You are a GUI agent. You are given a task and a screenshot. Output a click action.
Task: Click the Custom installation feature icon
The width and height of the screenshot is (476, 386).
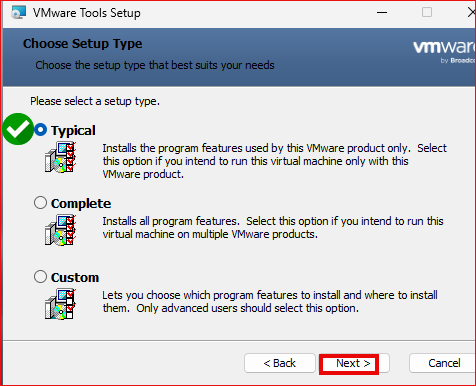(60, 304)
